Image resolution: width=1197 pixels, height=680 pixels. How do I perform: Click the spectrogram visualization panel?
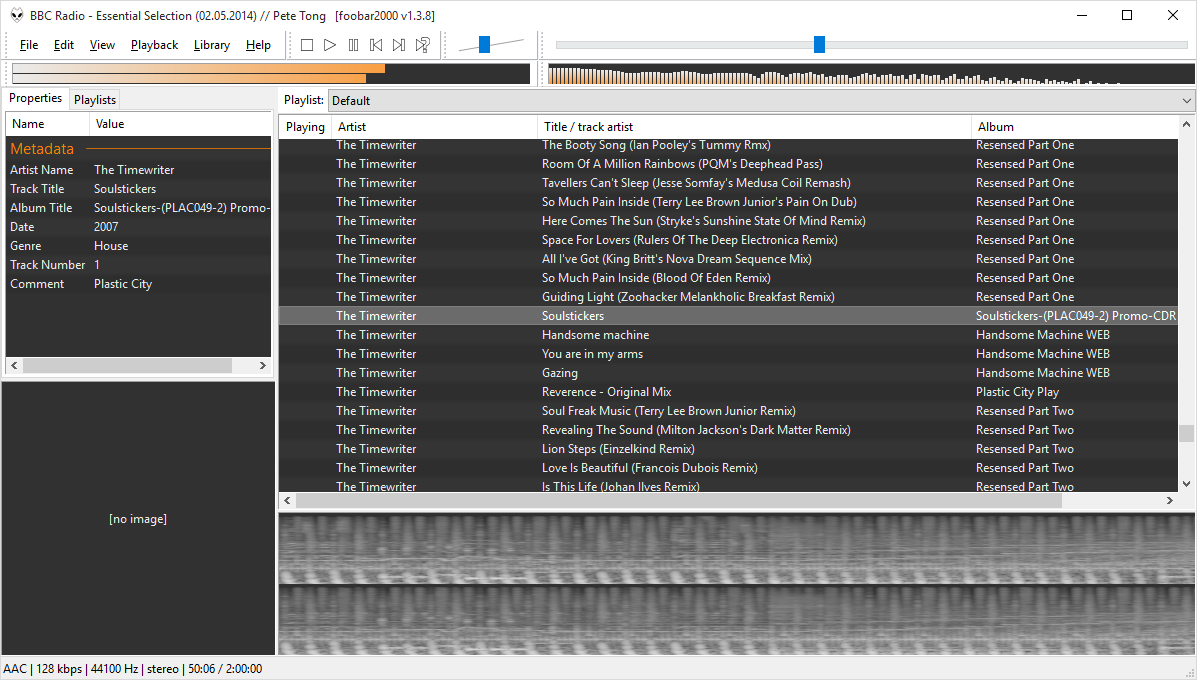[x=737, y=584]
